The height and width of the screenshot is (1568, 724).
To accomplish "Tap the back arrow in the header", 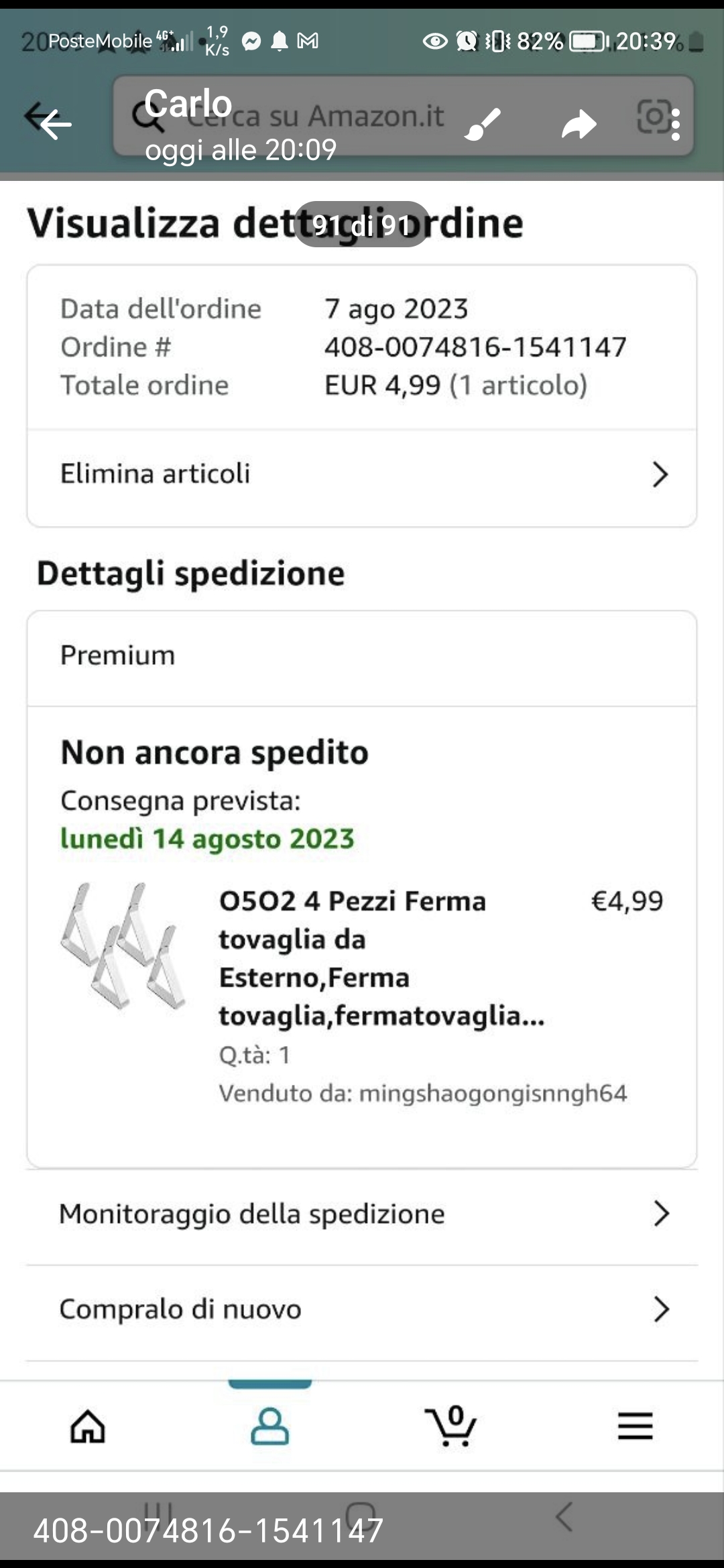I will [54, 123].
